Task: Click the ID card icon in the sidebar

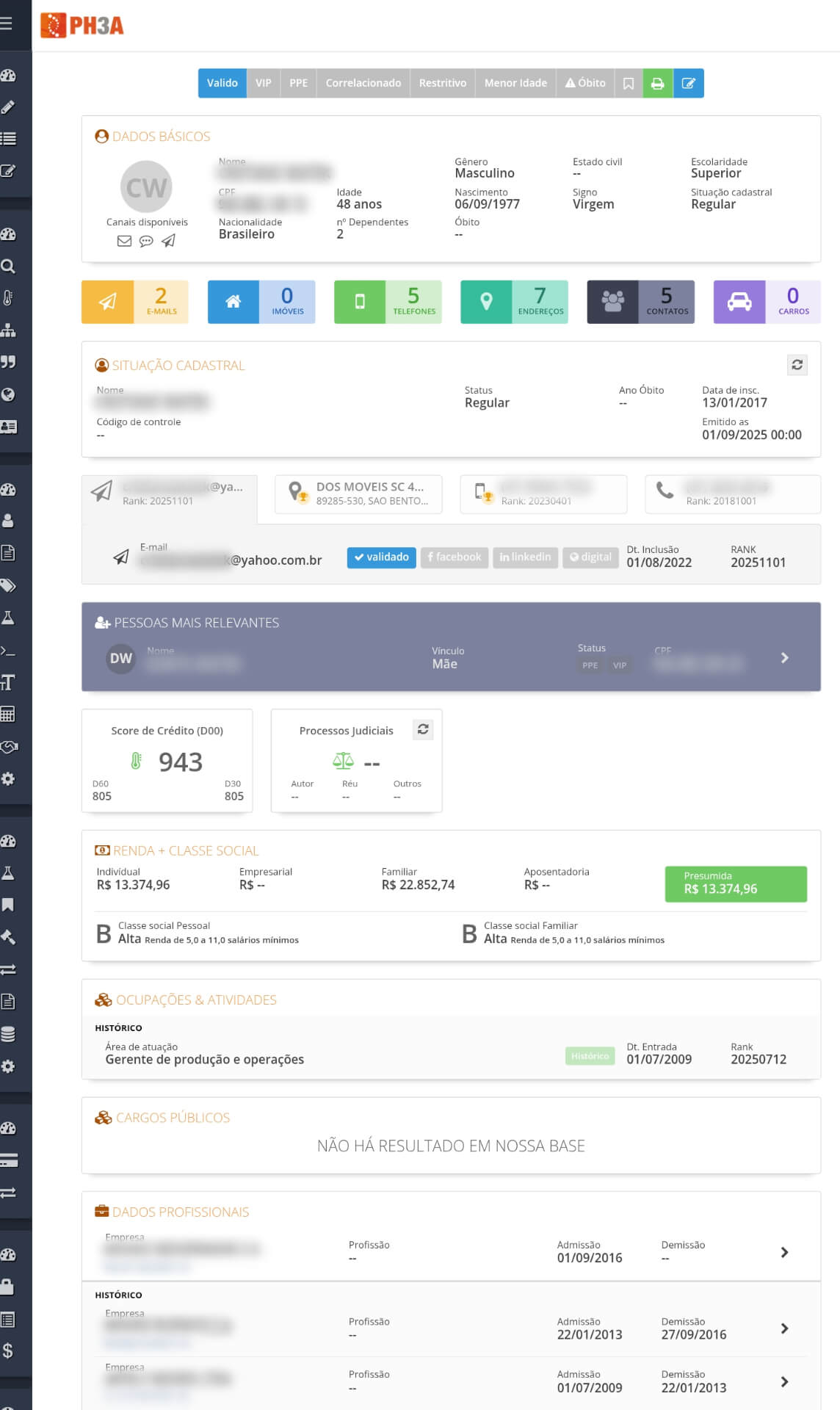Action: pos(8,426)
